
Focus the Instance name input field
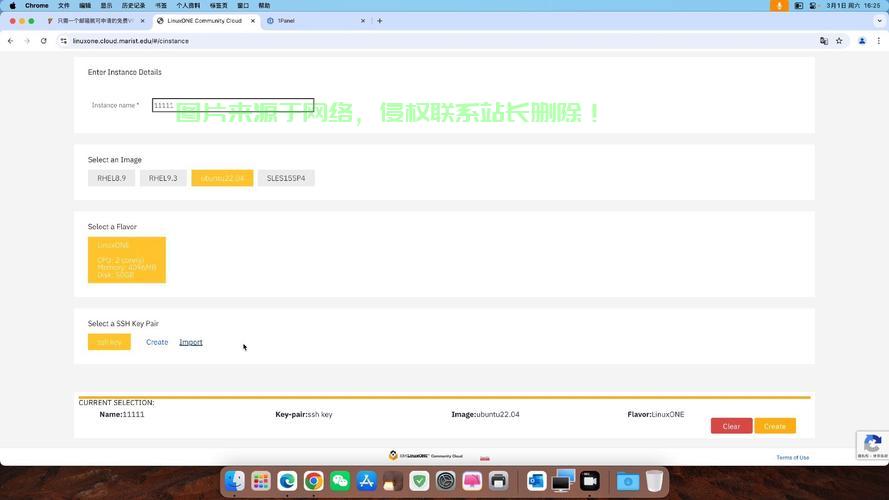point(233,105)
